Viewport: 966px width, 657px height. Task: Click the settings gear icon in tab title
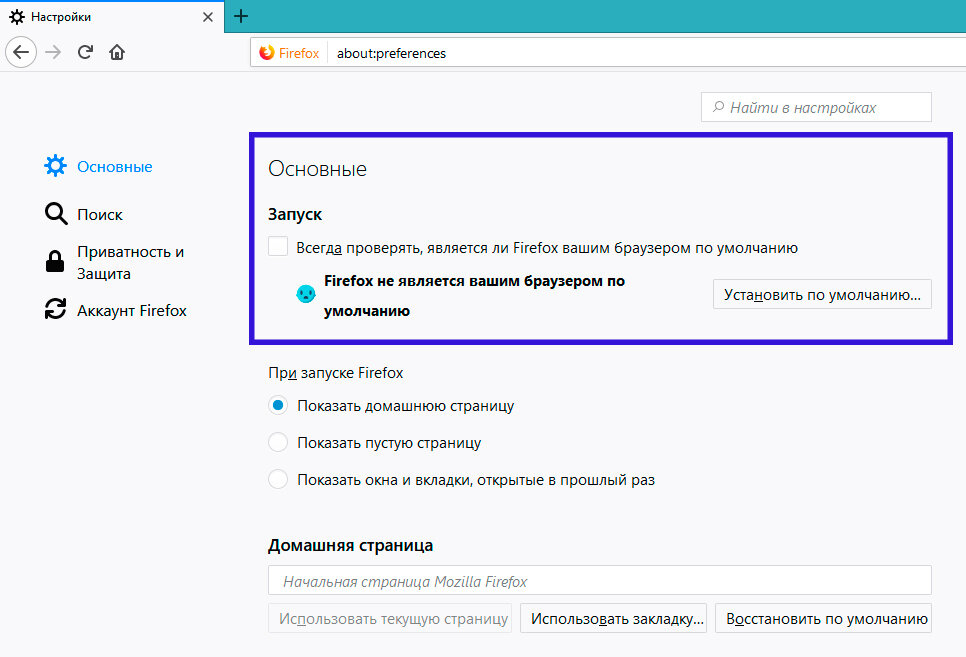tap(17, 17)
